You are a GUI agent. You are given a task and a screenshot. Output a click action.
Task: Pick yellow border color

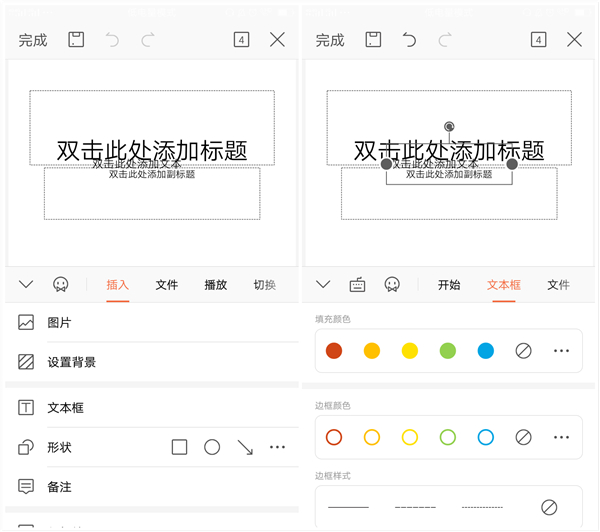tap(409, 437)
